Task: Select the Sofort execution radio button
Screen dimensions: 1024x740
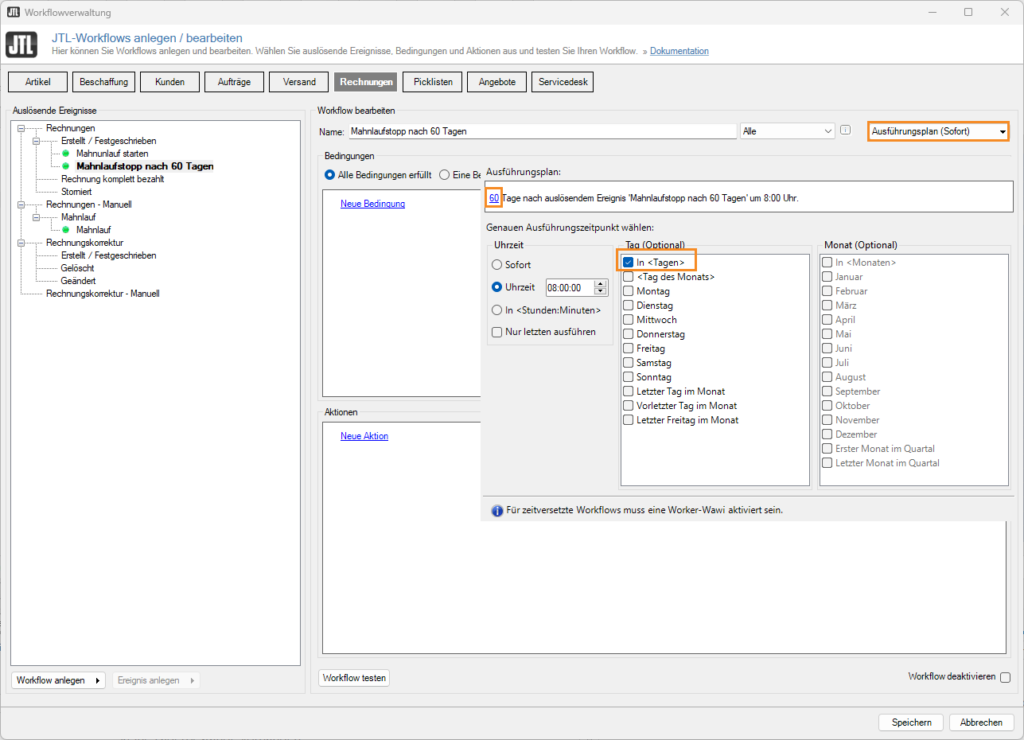Action: (496, 264)
